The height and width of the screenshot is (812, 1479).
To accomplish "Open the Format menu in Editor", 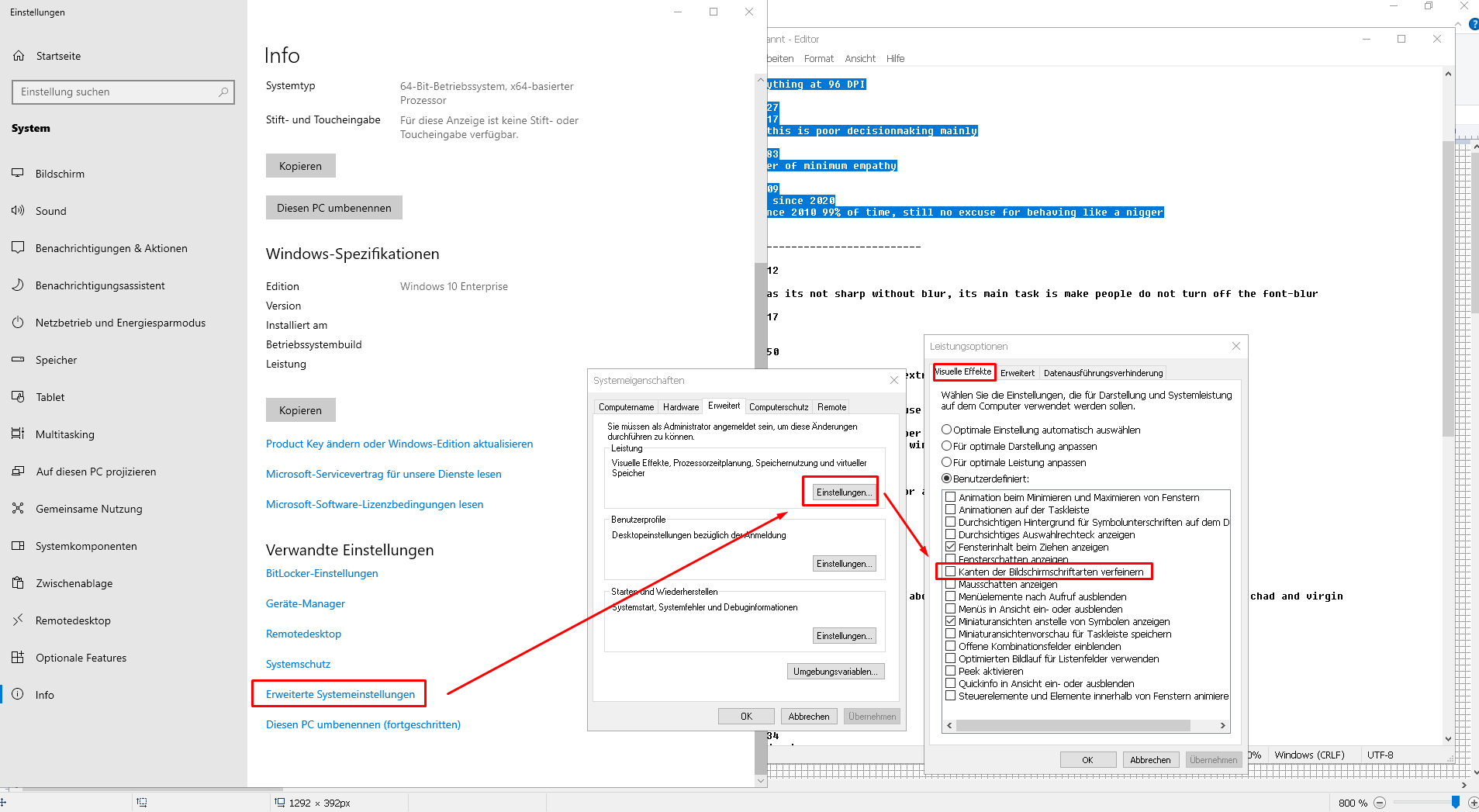I will point(819,59).
